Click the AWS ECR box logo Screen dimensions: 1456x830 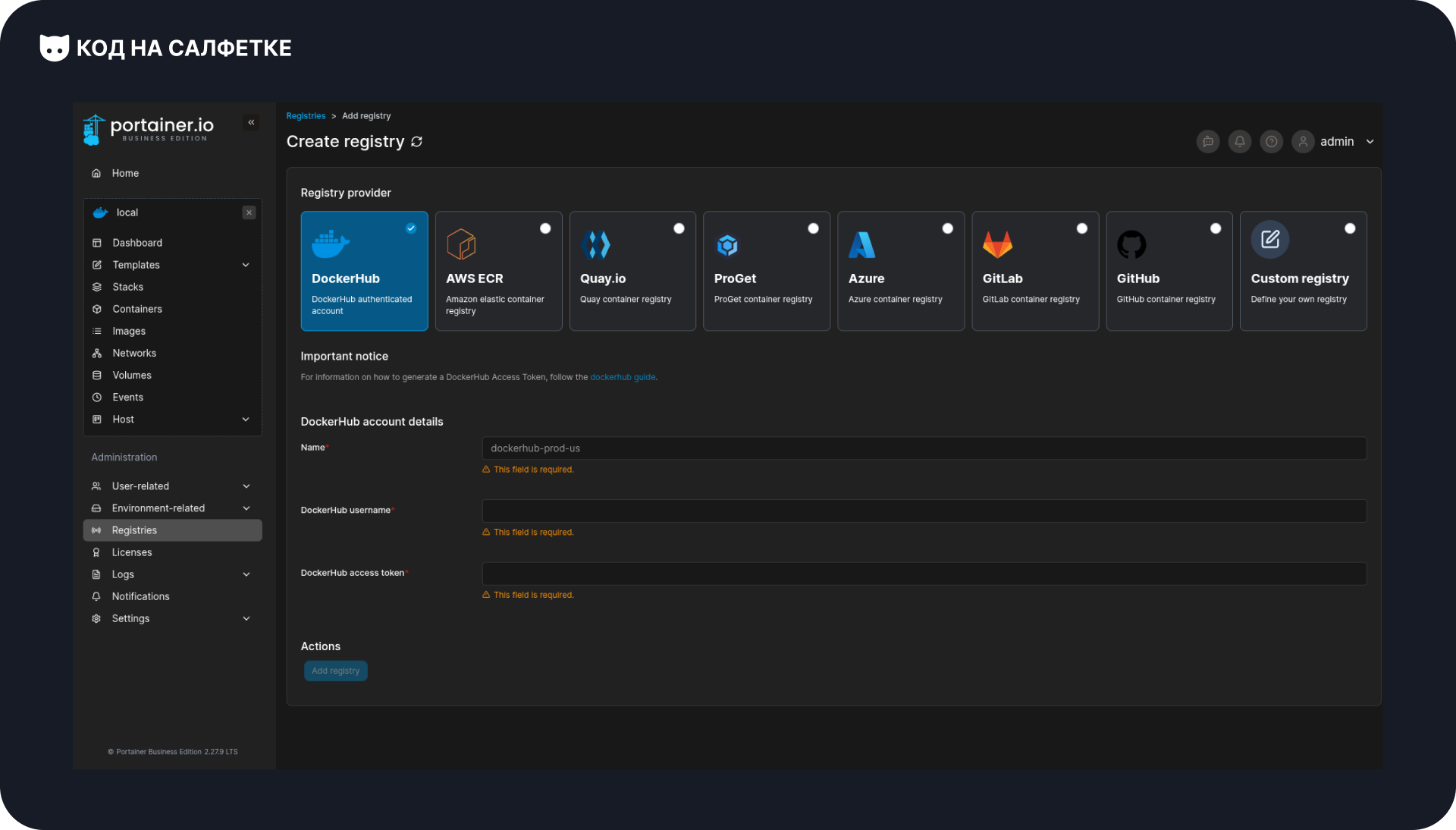click(x=461, y=244)
